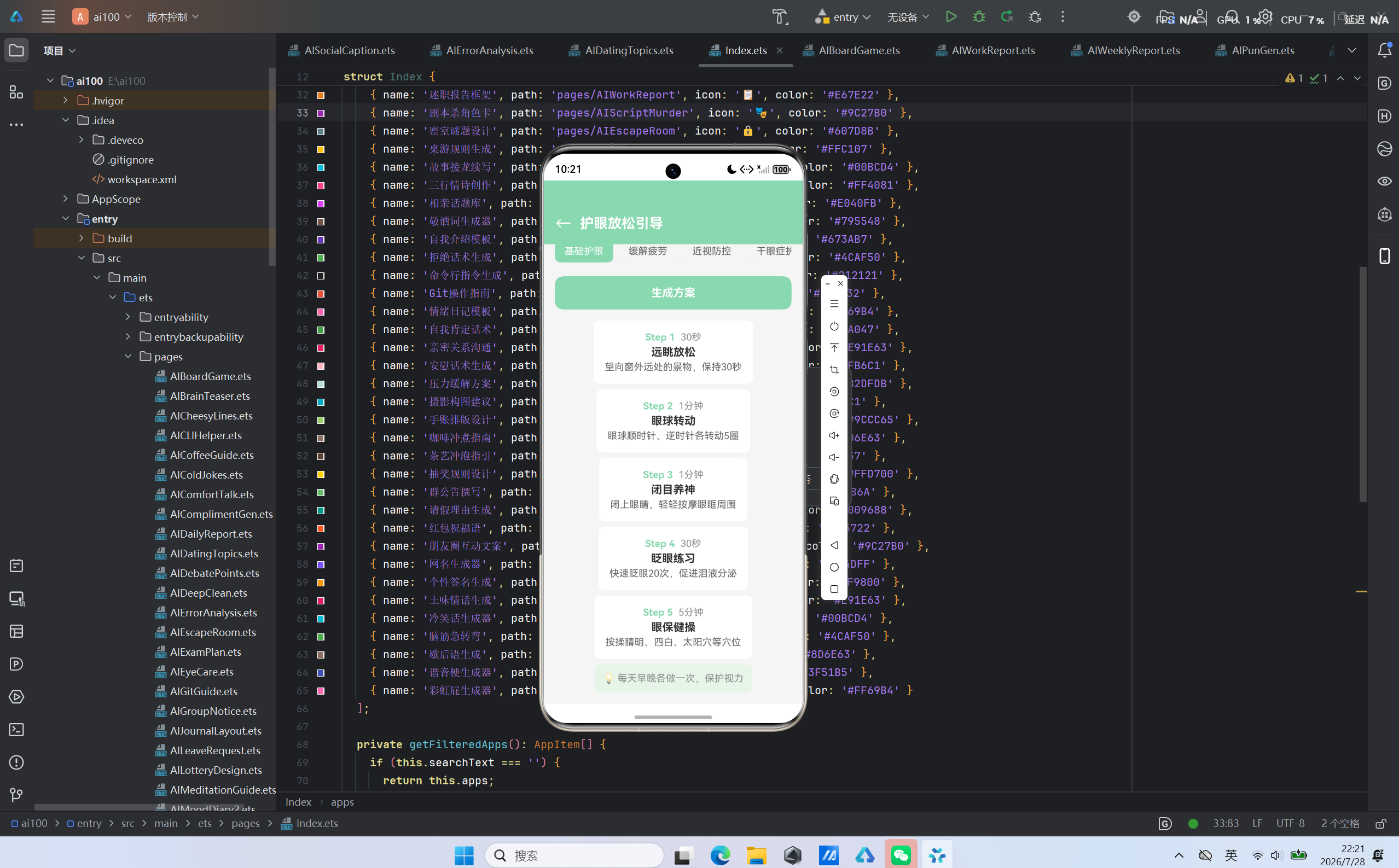This screenshot has width=1399, height=868.
Task: Click the emulator volume up icon
Action: click(834, 435)
